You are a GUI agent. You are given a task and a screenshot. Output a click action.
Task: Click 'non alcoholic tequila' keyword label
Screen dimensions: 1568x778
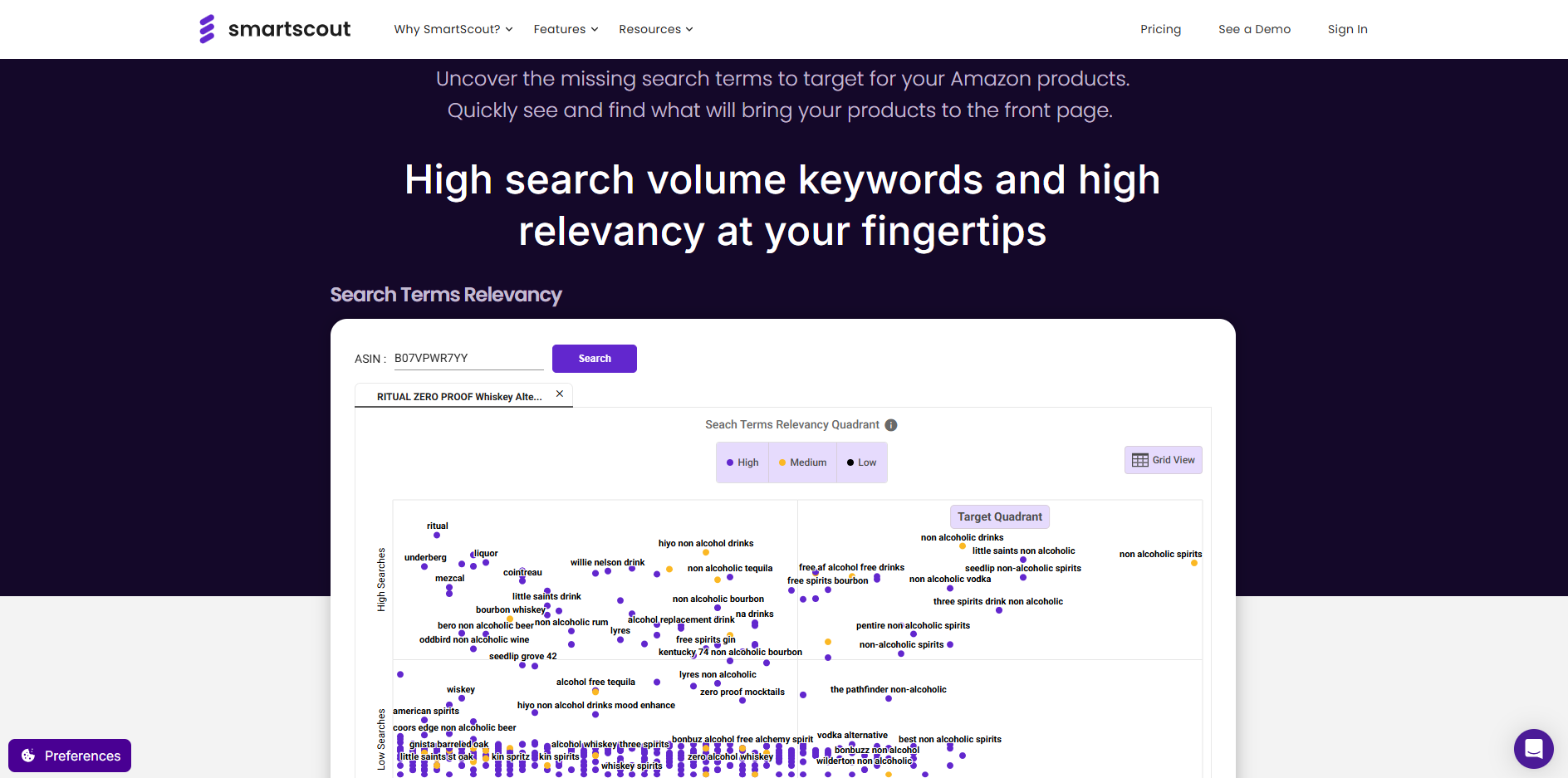[x=730, y=568]
